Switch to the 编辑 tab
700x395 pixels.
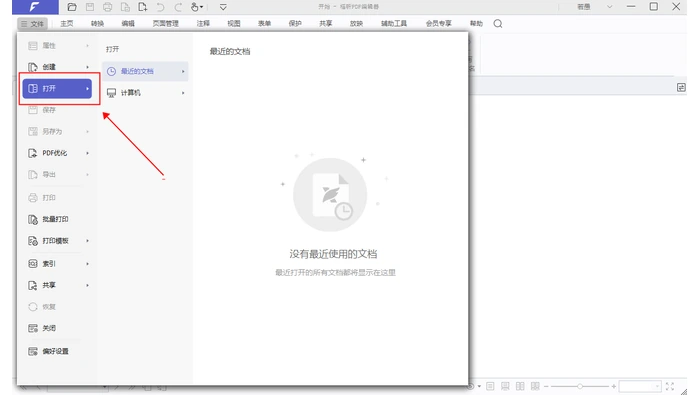point(128,24)
